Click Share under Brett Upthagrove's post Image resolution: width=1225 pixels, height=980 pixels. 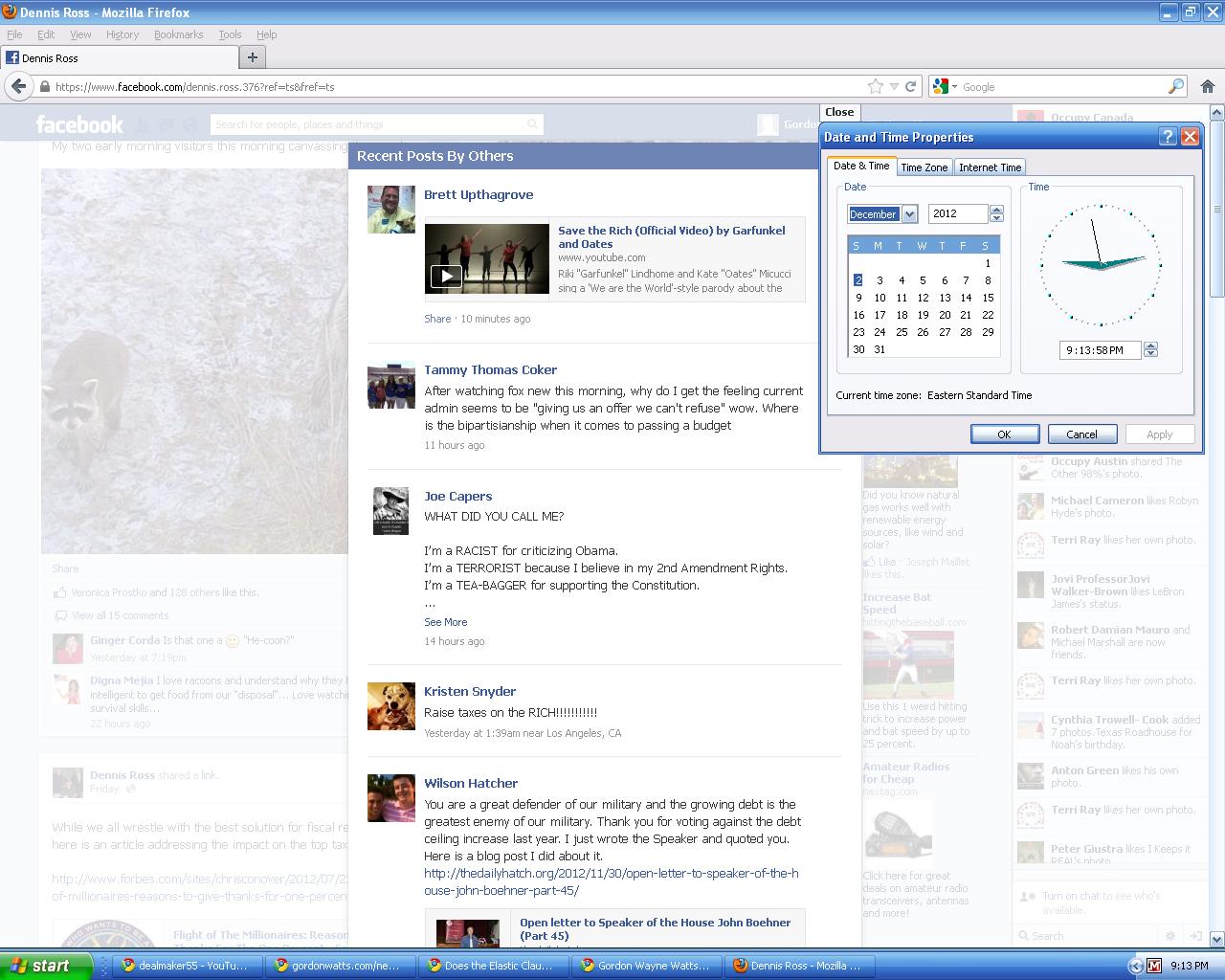pos(437,319)
